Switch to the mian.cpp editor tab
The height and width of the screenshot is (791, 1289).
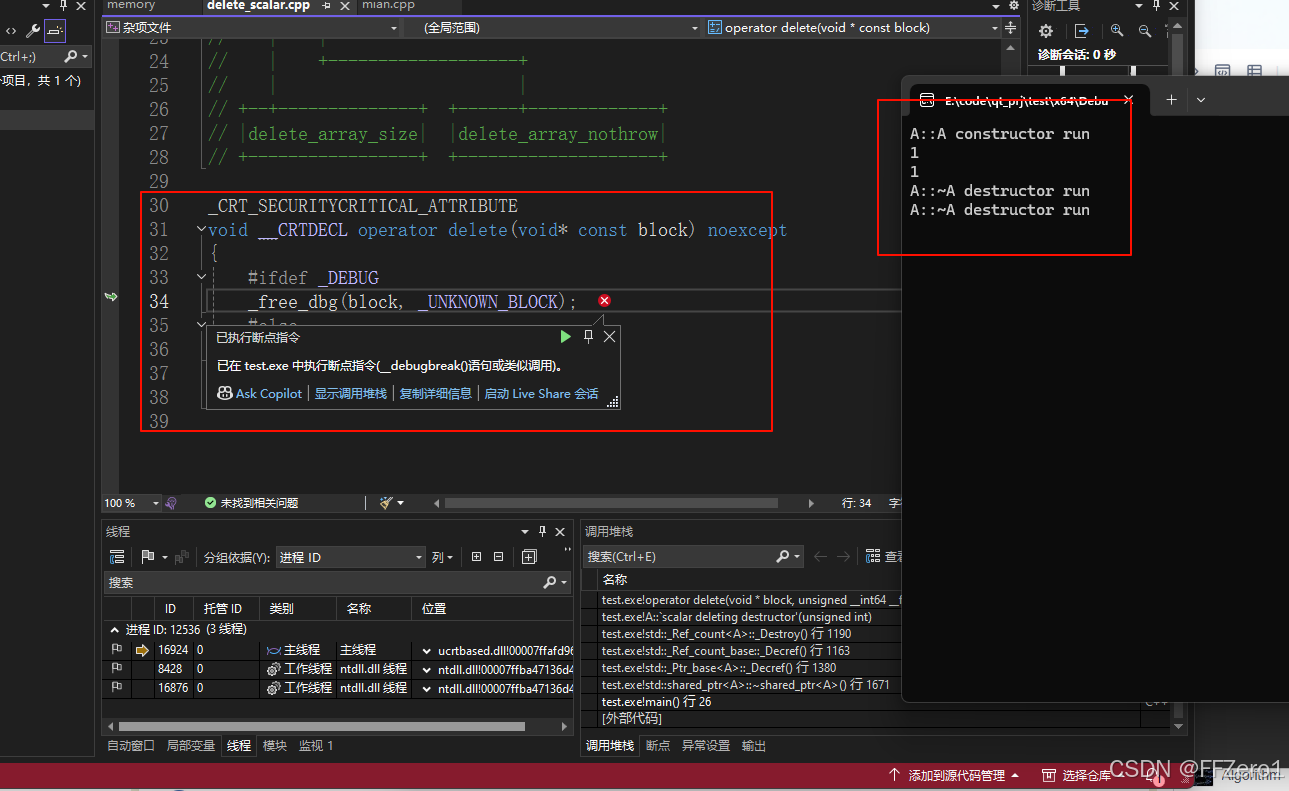[389, 6]
